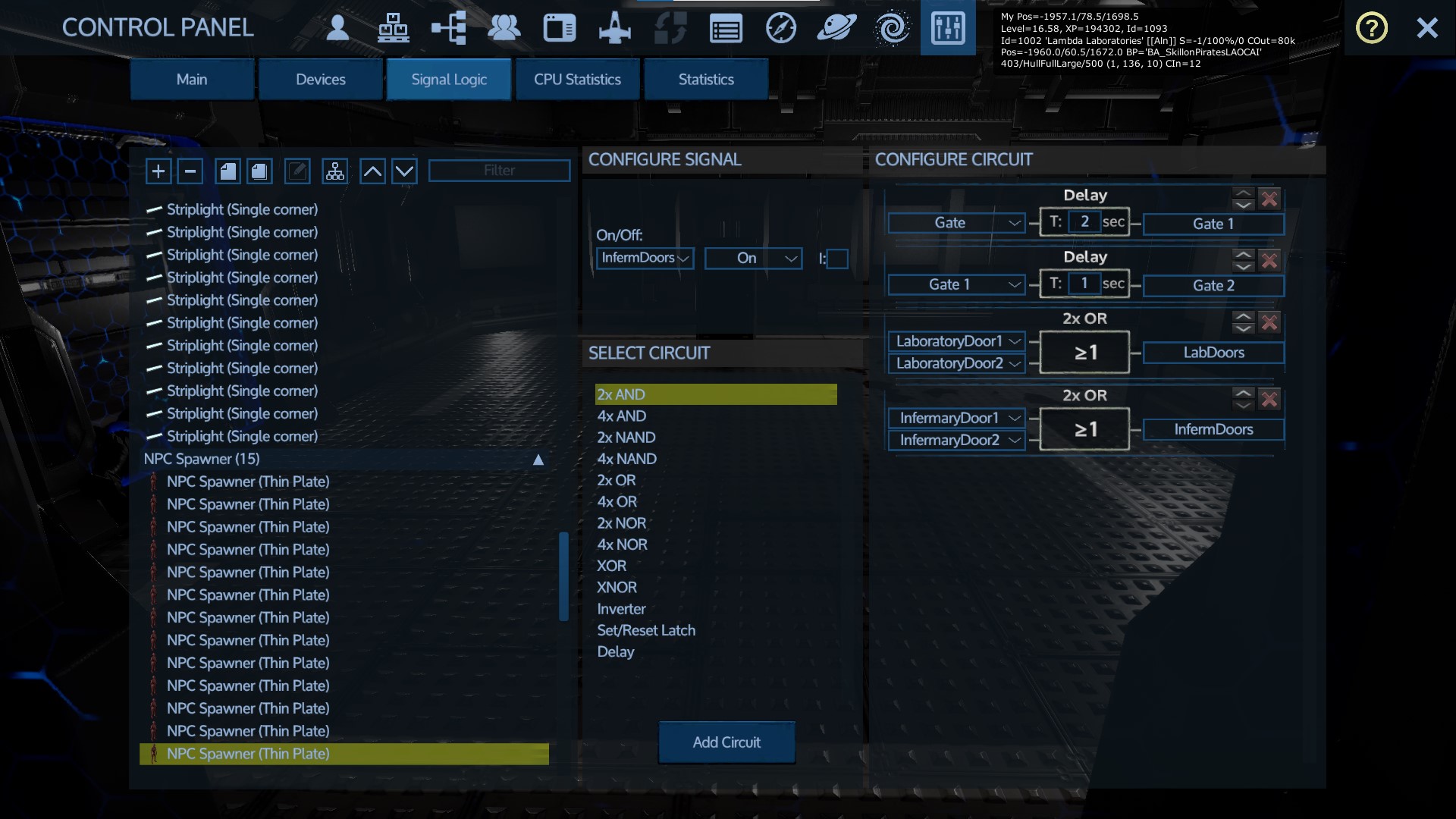Click the Add Circuit button
The image size is (1456, 819).
pos(726,742)
